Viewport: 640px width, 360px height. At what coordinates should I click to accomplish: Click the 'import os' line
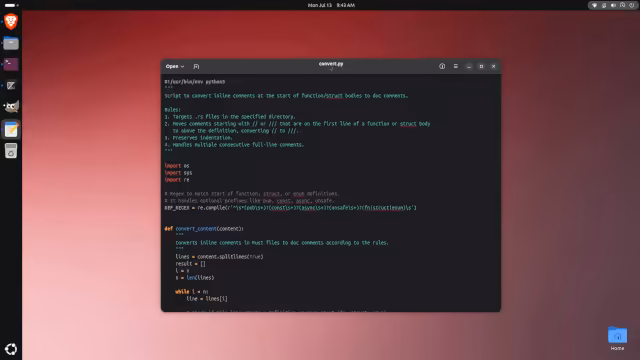(177, 166)
